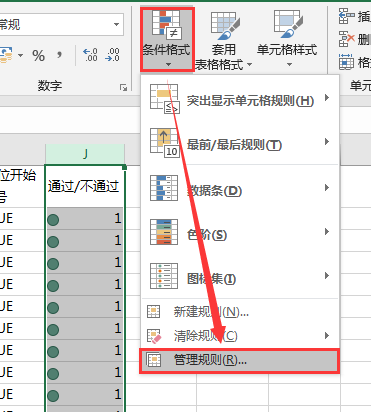Screen dimensions: 371x412
Task: Expand Format as Table dropdown arrow
Action: [x=249, y=64]
